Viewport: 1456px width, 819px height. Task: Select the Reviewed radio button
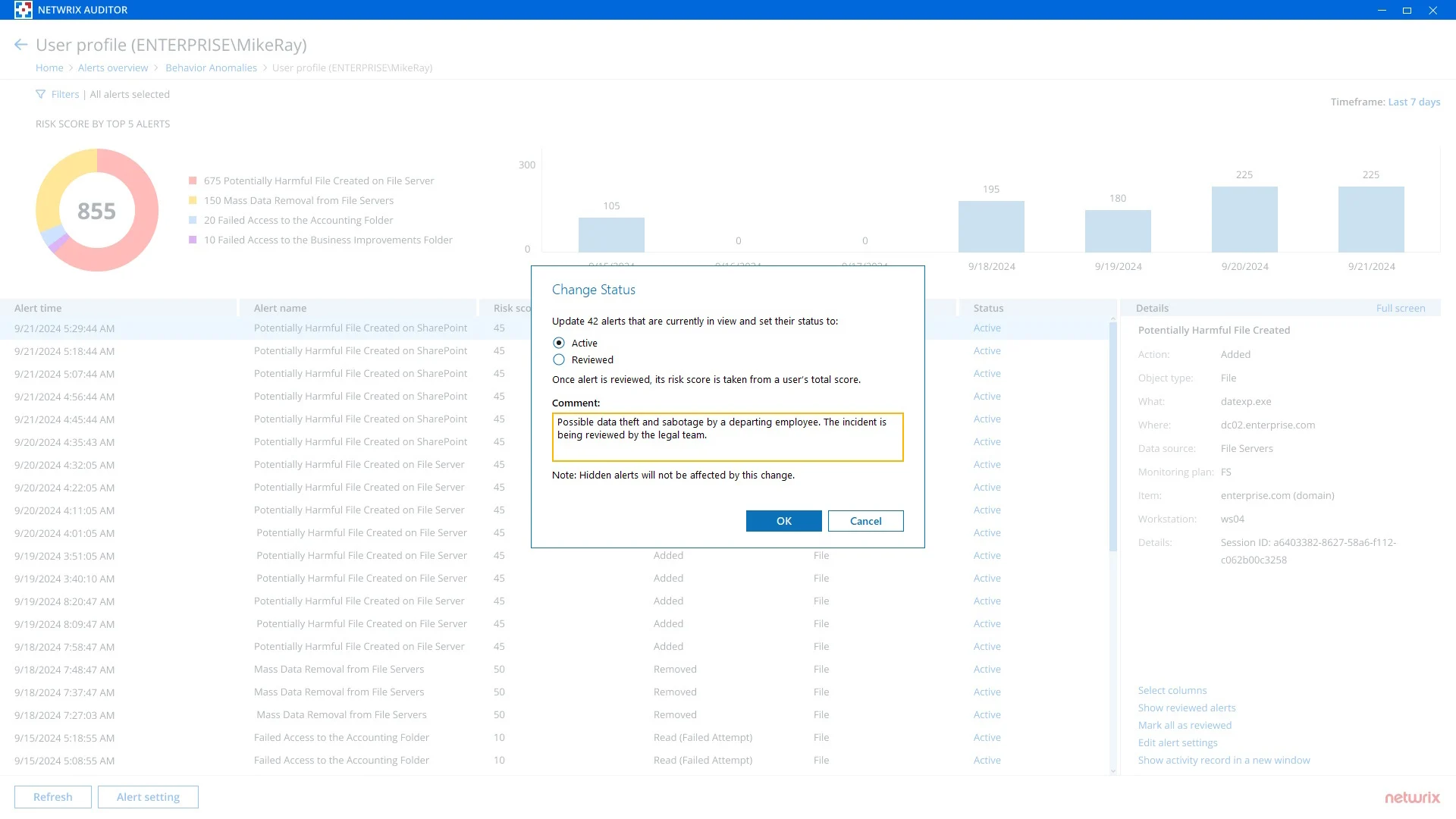[559, 360]
